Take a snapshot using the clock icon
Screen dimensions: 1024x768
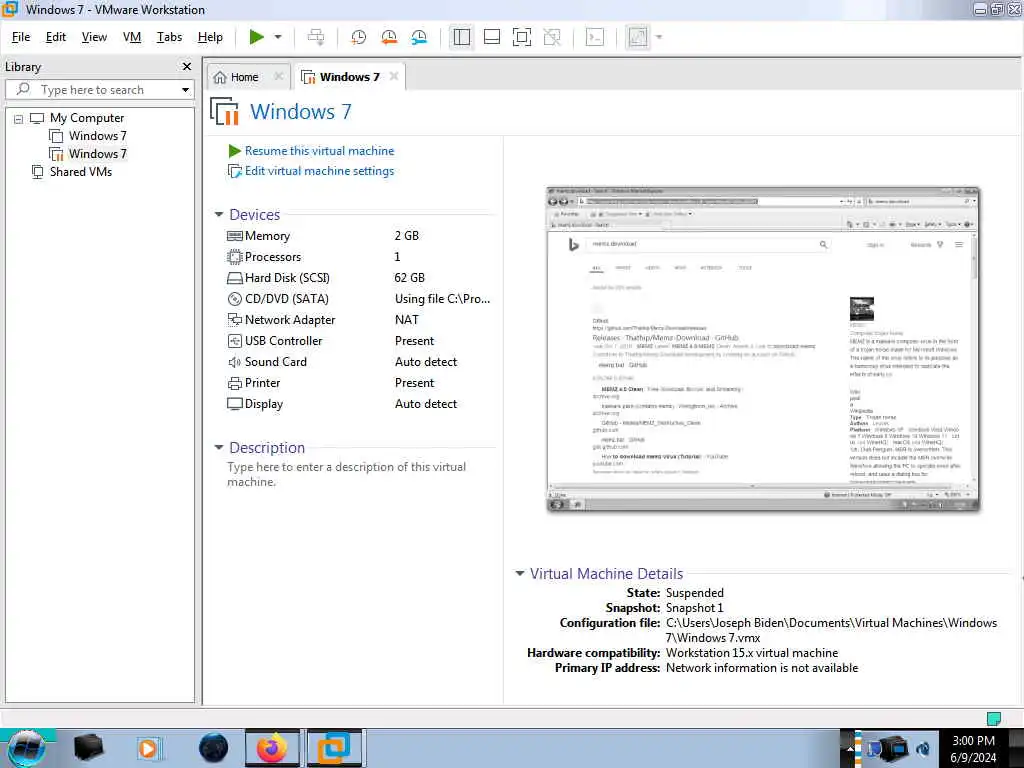(359, 37)
